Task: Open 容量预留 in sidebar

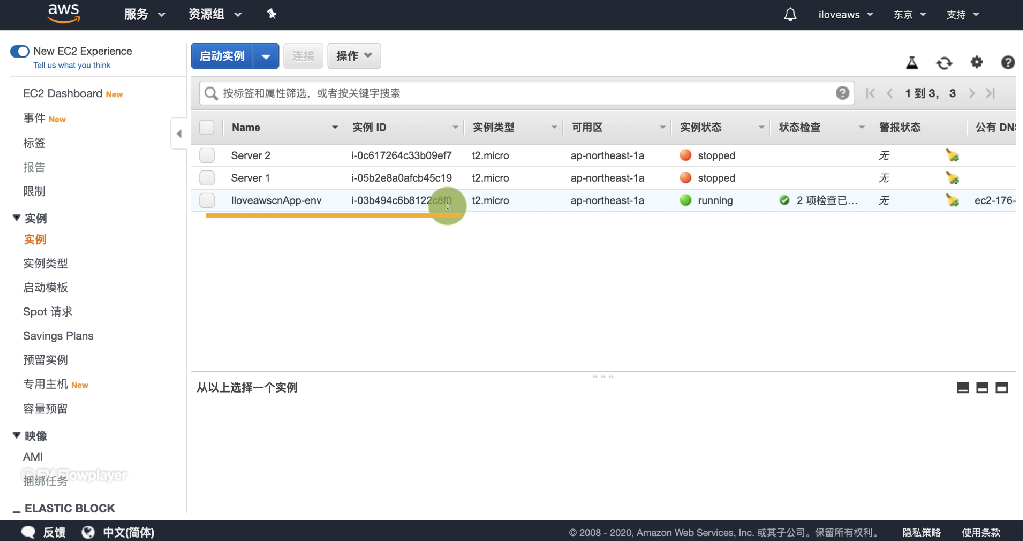Action: (46, 409)
